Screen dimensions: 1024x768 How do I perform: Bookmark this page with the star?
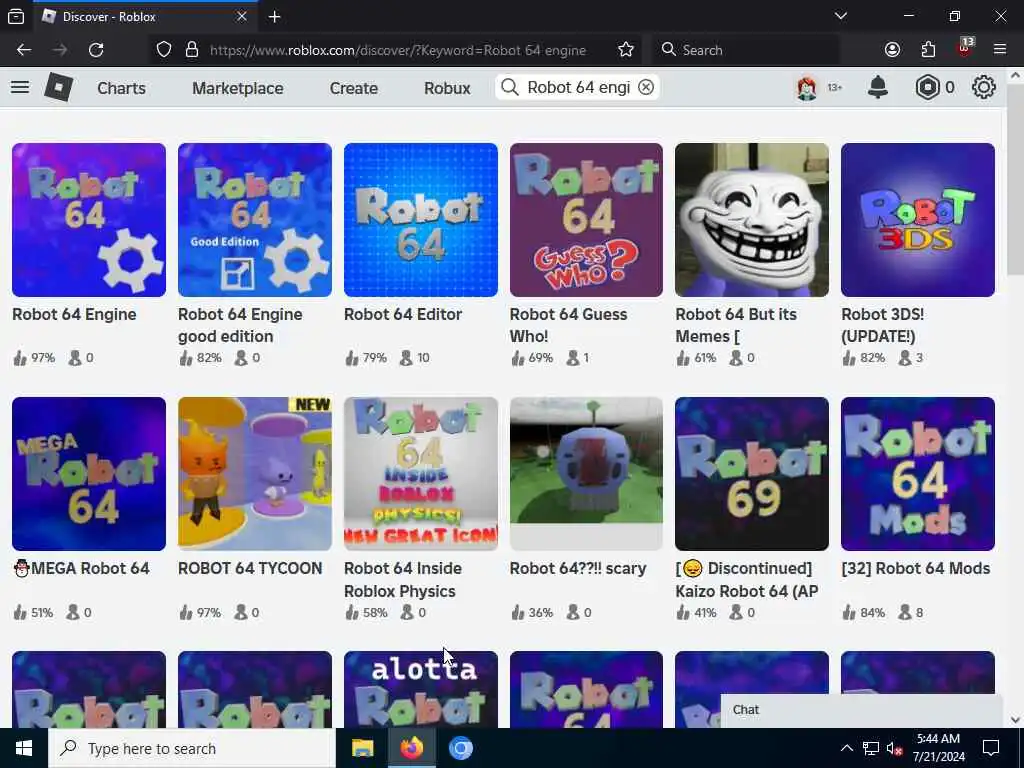pyautogui.click(x=626, y=50)
